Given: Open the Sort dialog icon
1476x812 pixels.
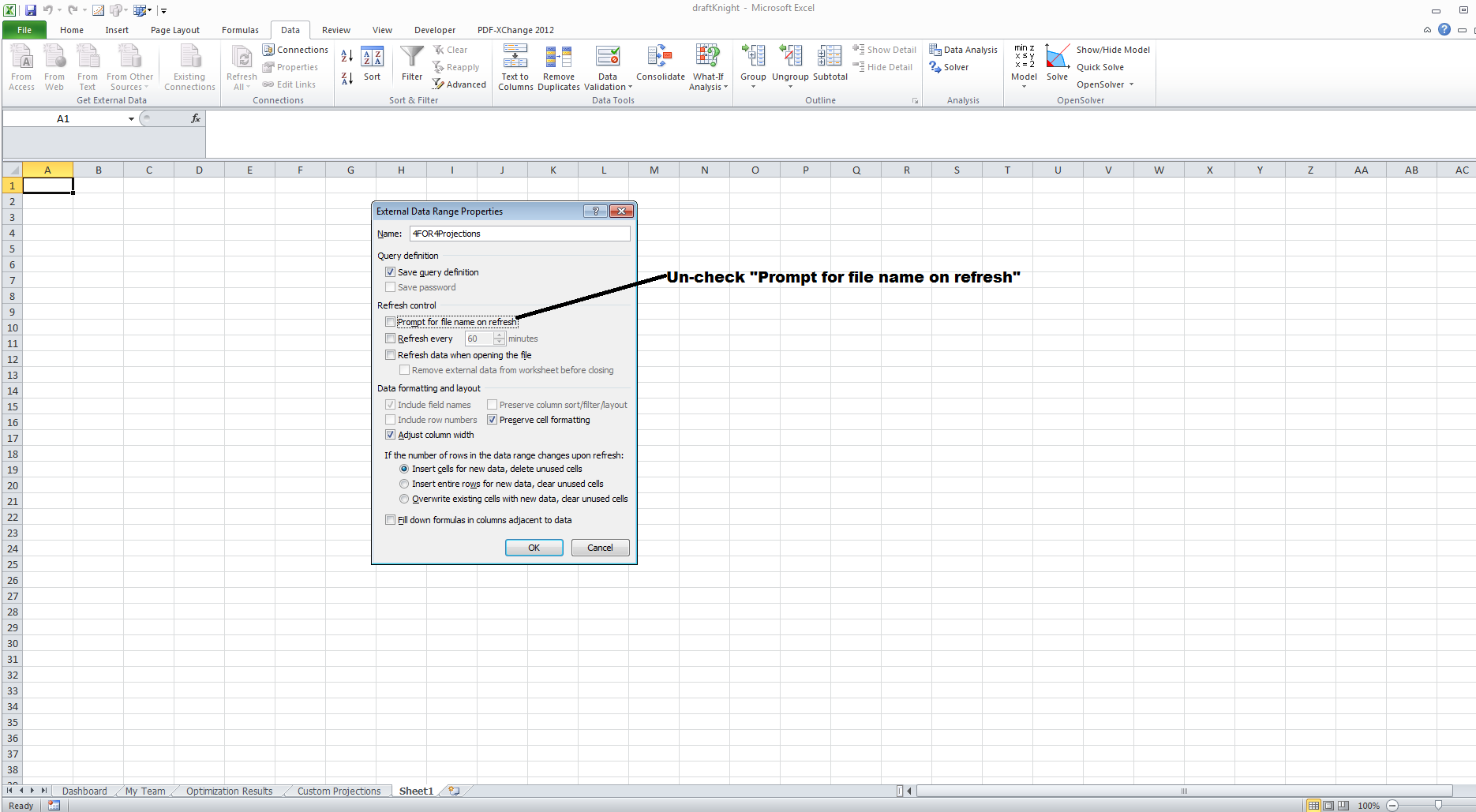Looking at the screenshot, I should click(372, 65).
